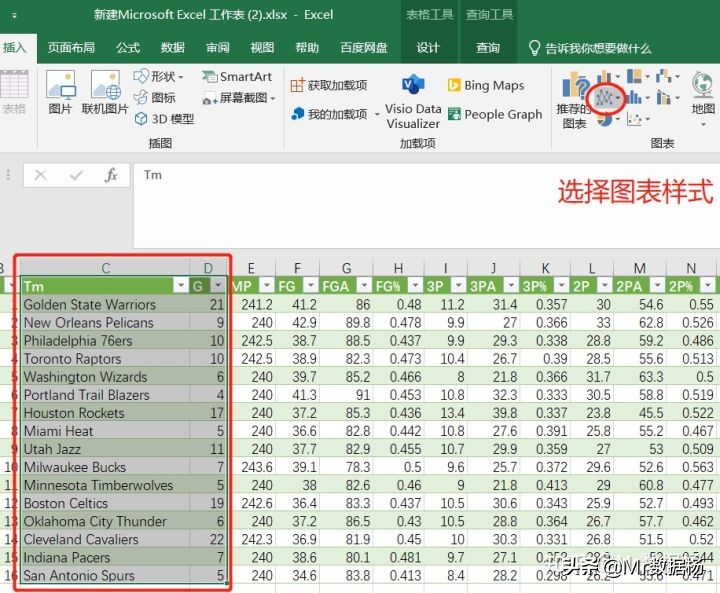Insert Icons (图标)
Viewport: 720px width, 593px height.
coord(155,97)
